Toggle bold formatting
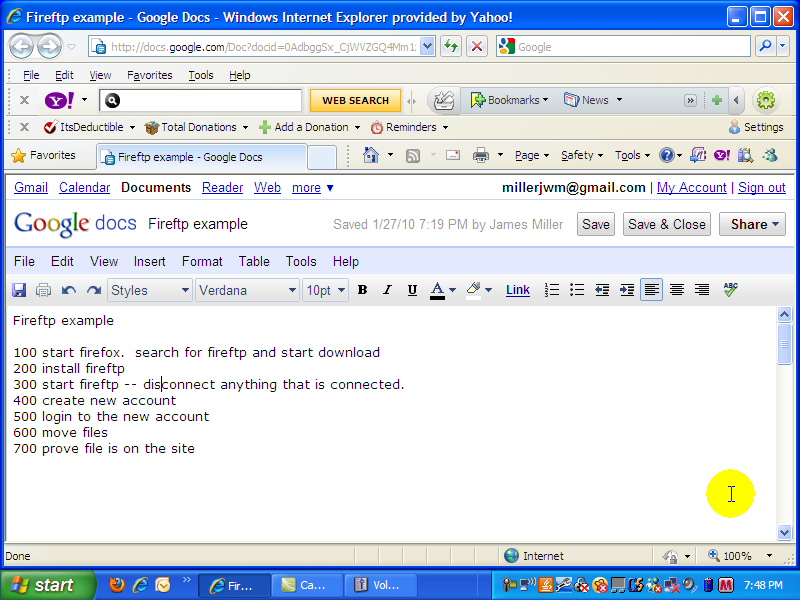Image resolution: width=800 pixels, height=600 pixels. (x=362, y=290)
